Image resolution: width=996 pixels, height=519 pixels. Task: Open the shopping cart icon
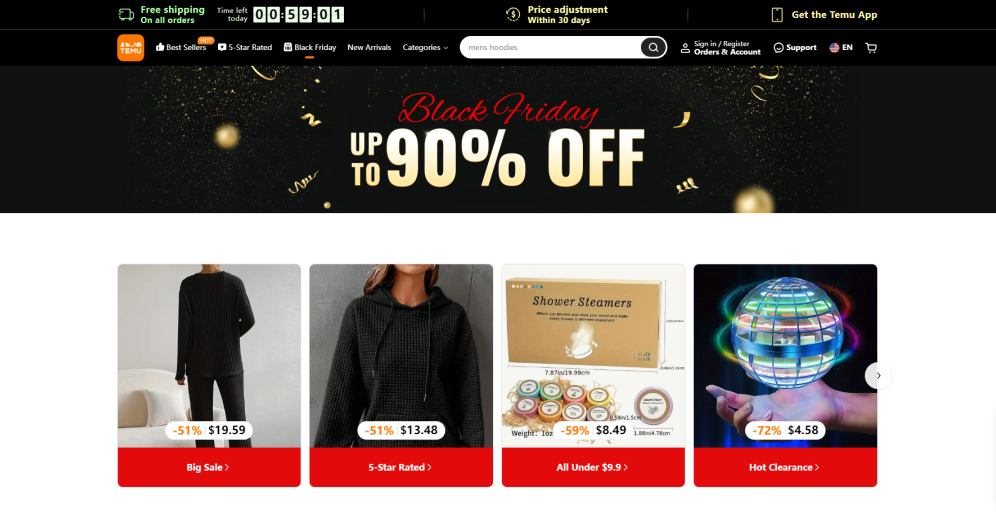(x=871, y=48)
